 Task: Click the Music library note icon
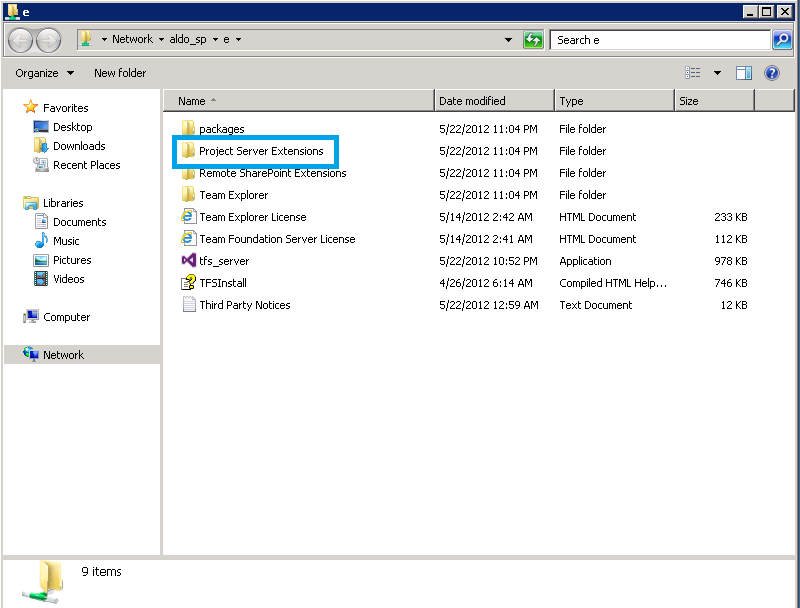41,240
